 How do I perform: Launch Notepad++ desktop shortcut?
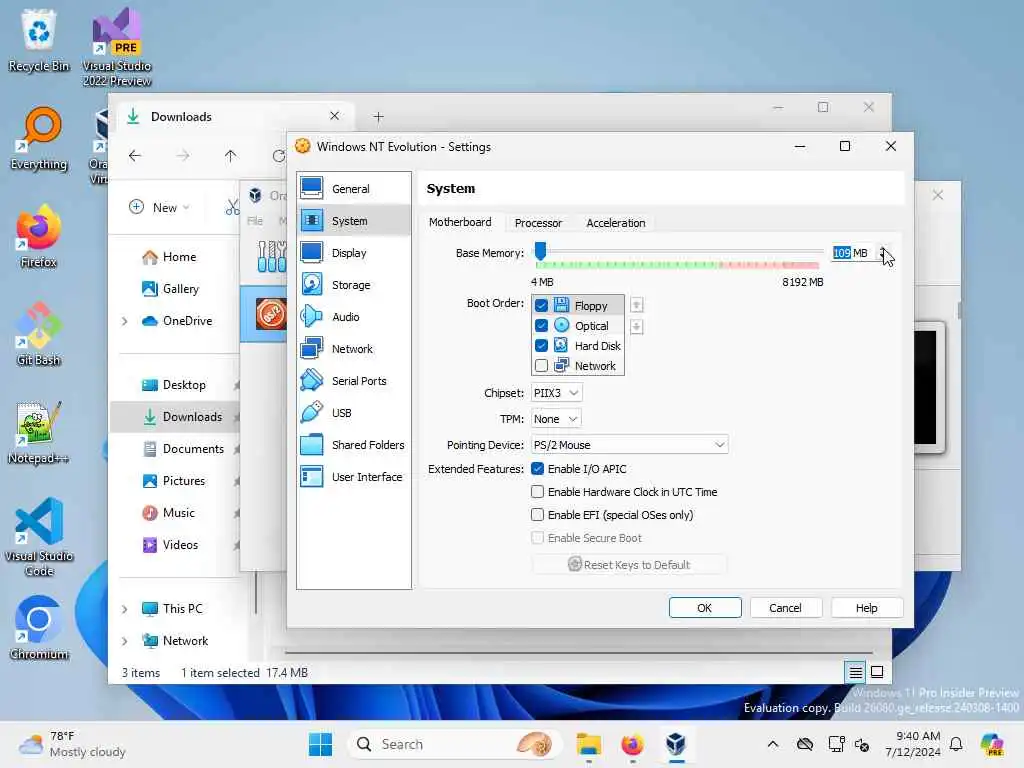click(x=39, y=432)
